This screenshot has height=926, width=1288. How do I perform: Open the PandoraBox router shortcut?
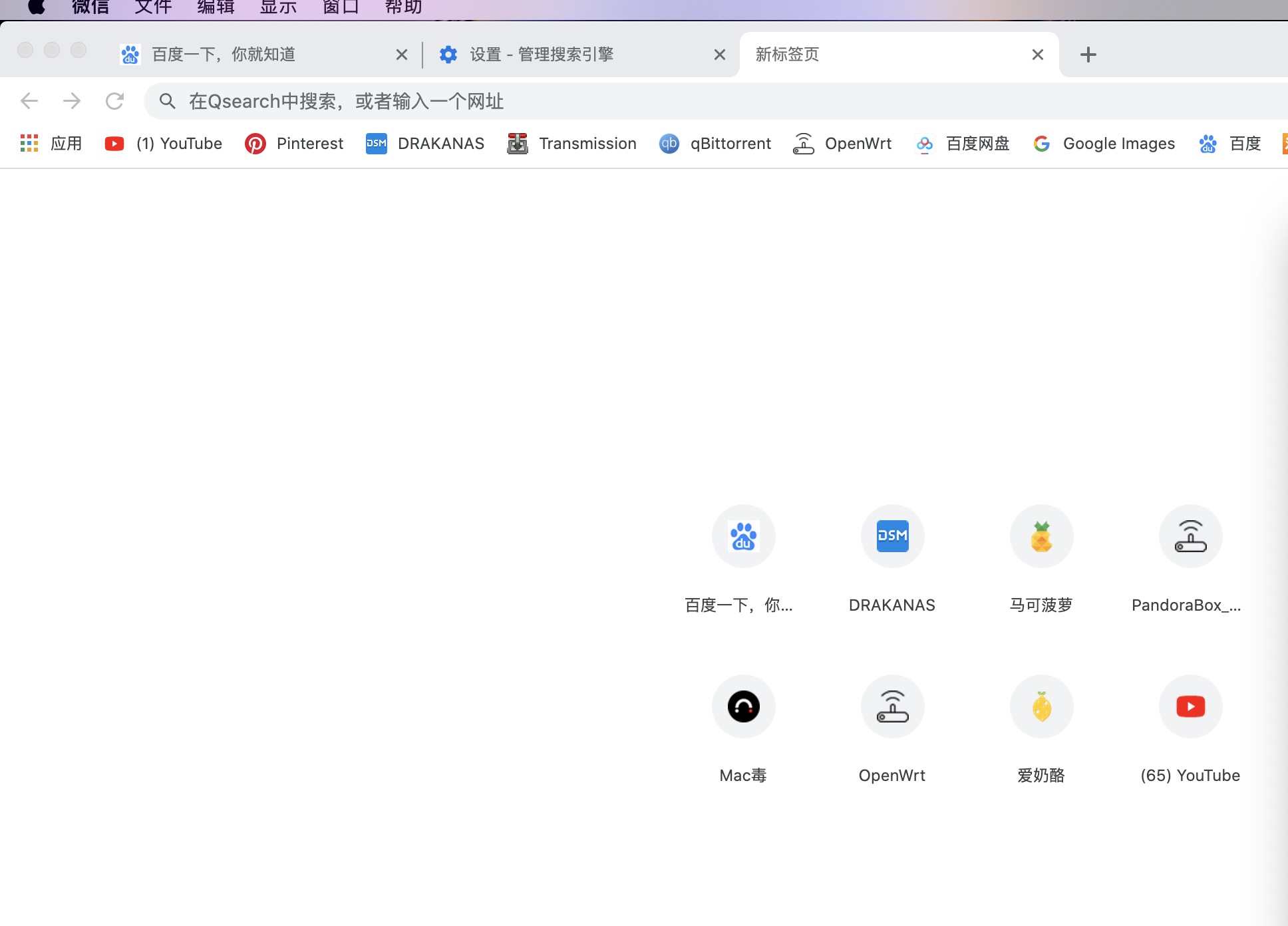[x=1190, y=536]
